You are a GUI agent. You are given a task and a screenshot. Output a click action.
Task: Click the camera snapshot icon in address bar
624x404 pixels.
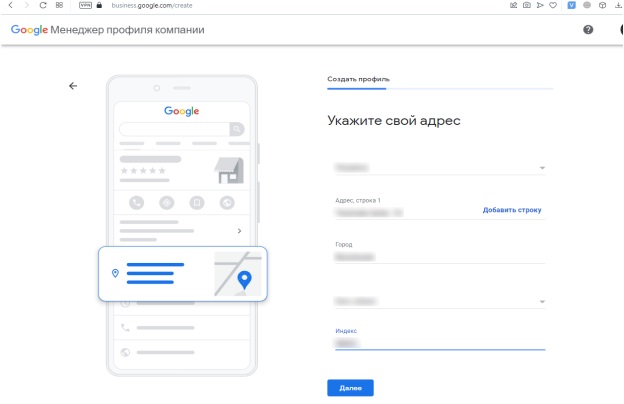tap(527, 5)
